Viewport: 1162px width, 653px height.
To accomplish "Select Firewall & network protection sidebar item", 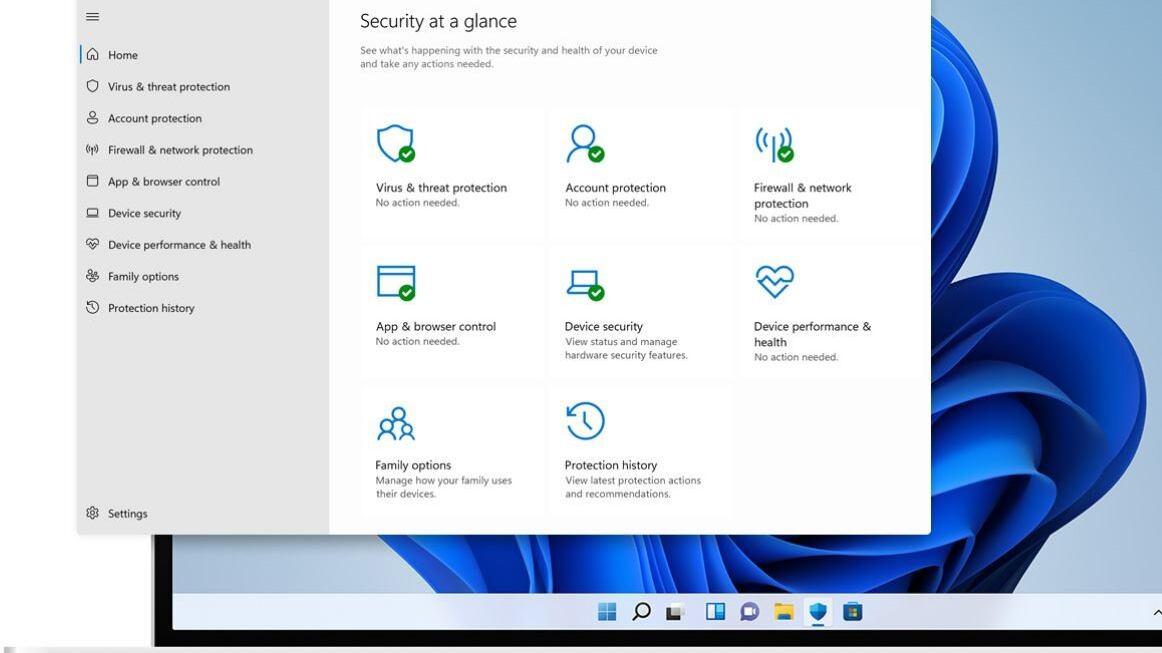I will [x=180, y=150].
